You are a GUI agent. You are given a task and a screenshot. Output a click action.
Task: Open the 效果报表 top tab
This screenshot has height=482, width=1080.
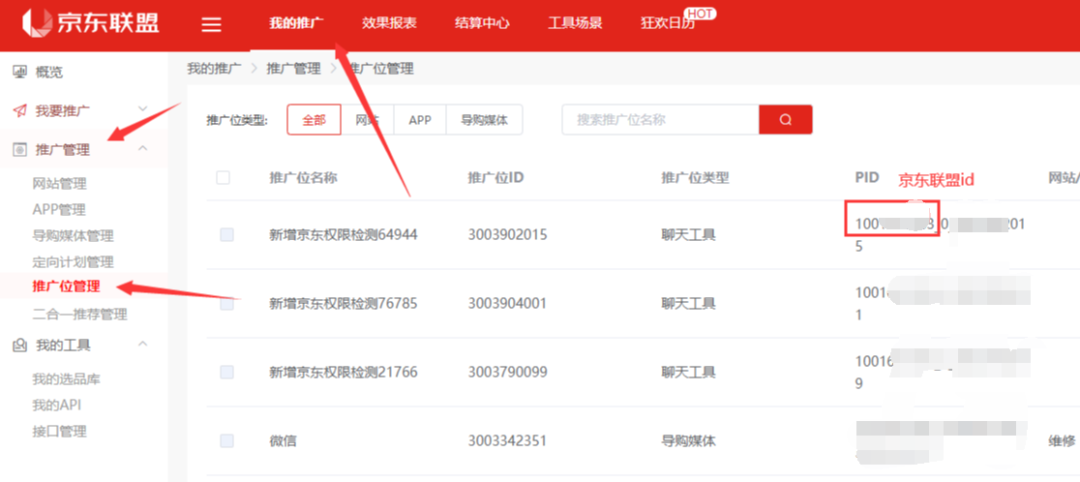389,23
